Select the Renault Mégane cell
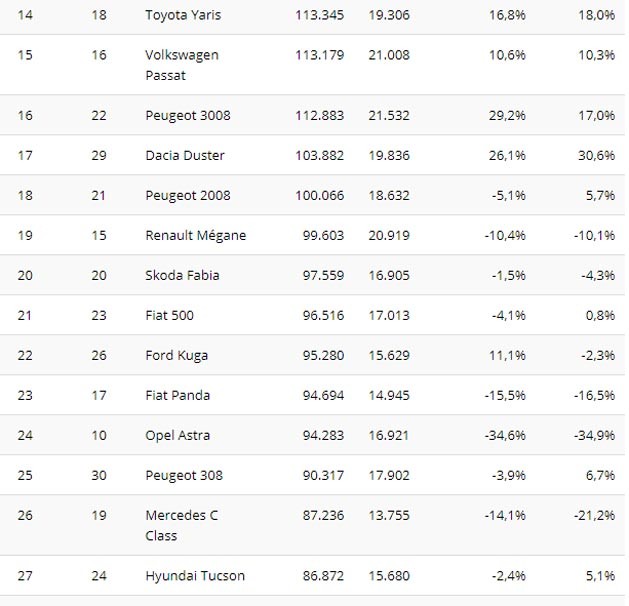 195,235
